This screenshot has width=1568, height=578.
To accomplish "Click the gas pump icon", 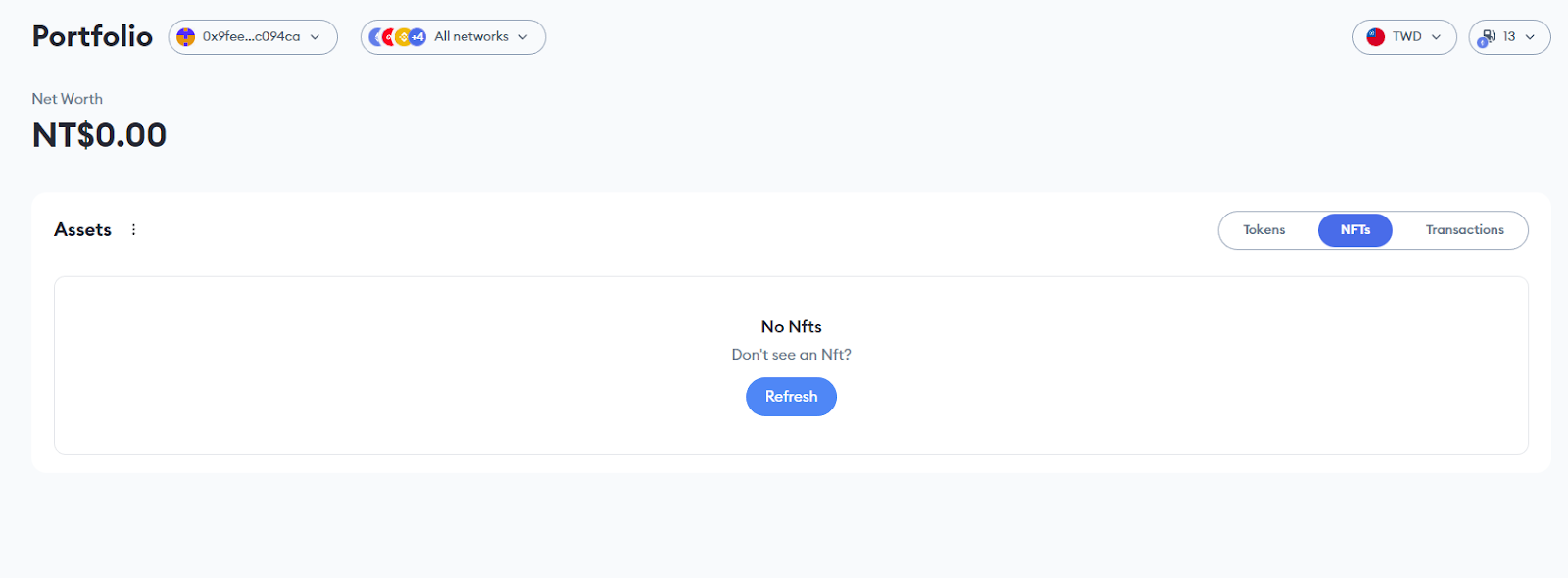I will click(x=1490, y=35).
